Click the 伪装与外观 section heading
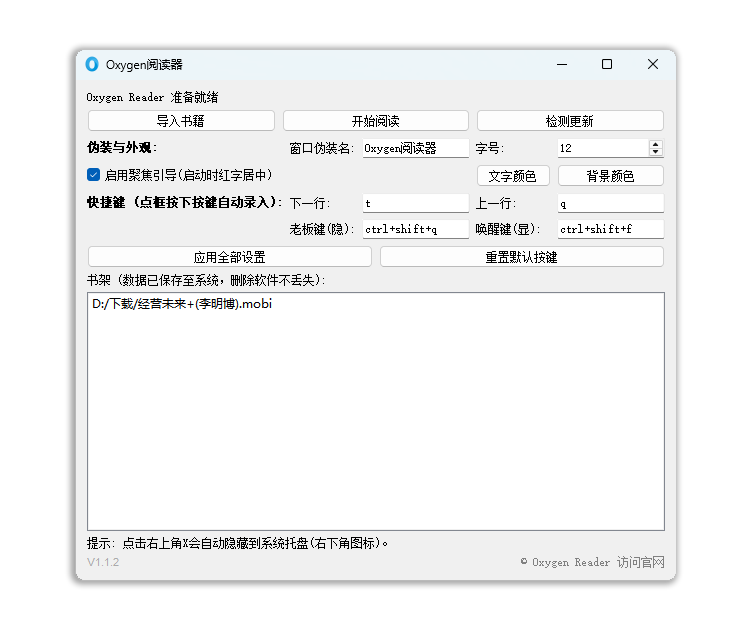This screenshot has width=751, height=630. point(122,148)
